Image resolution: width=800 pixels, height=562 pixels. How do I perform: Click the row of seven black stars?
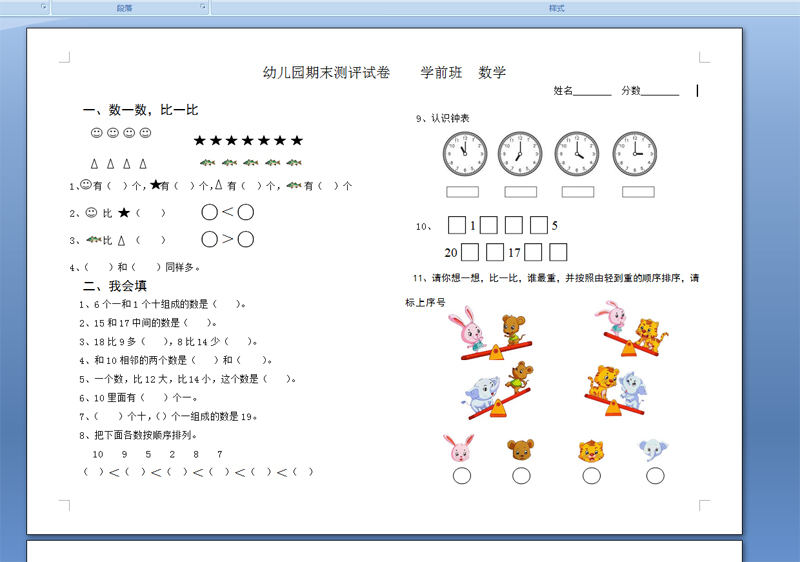(248, 140)
